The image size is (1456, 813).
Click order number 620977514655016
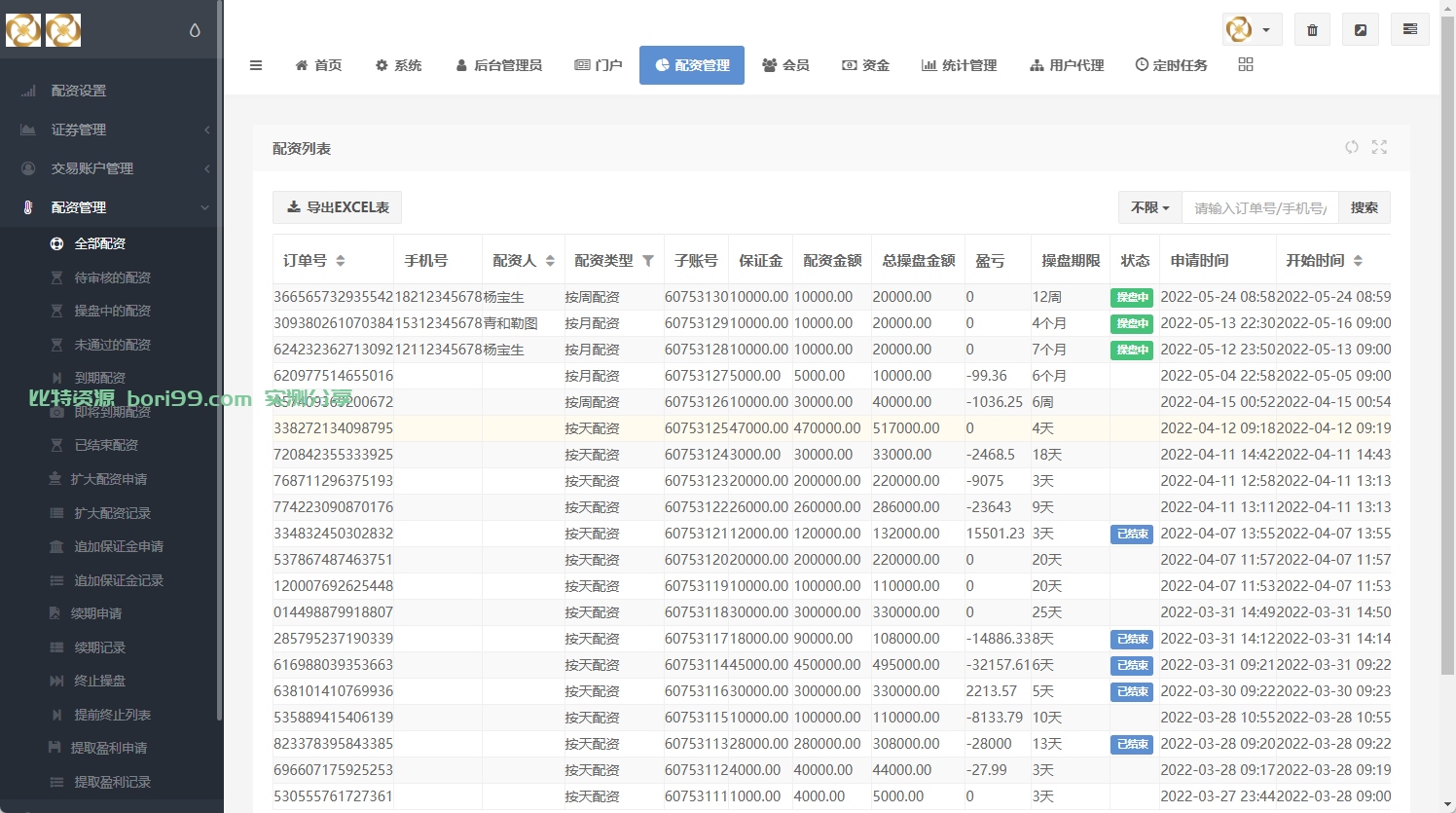point(334,376)
